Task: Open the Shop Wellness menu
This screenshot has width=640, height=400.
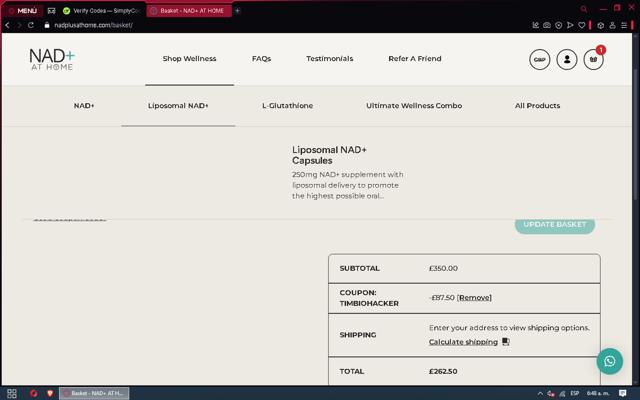Action: [x=189, y=58]
